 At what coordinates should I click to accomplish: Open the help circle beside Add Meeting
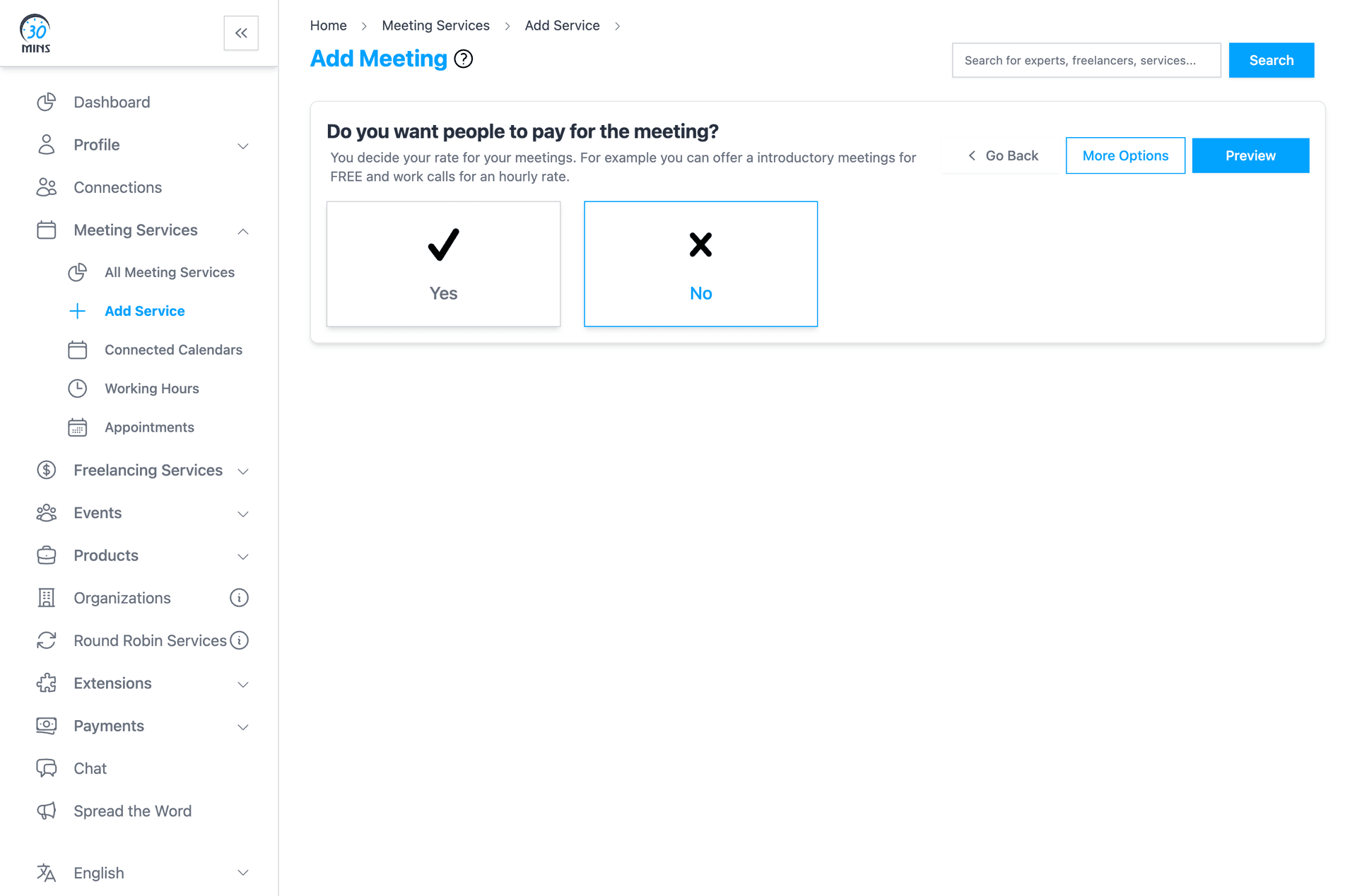click(464, 59)
